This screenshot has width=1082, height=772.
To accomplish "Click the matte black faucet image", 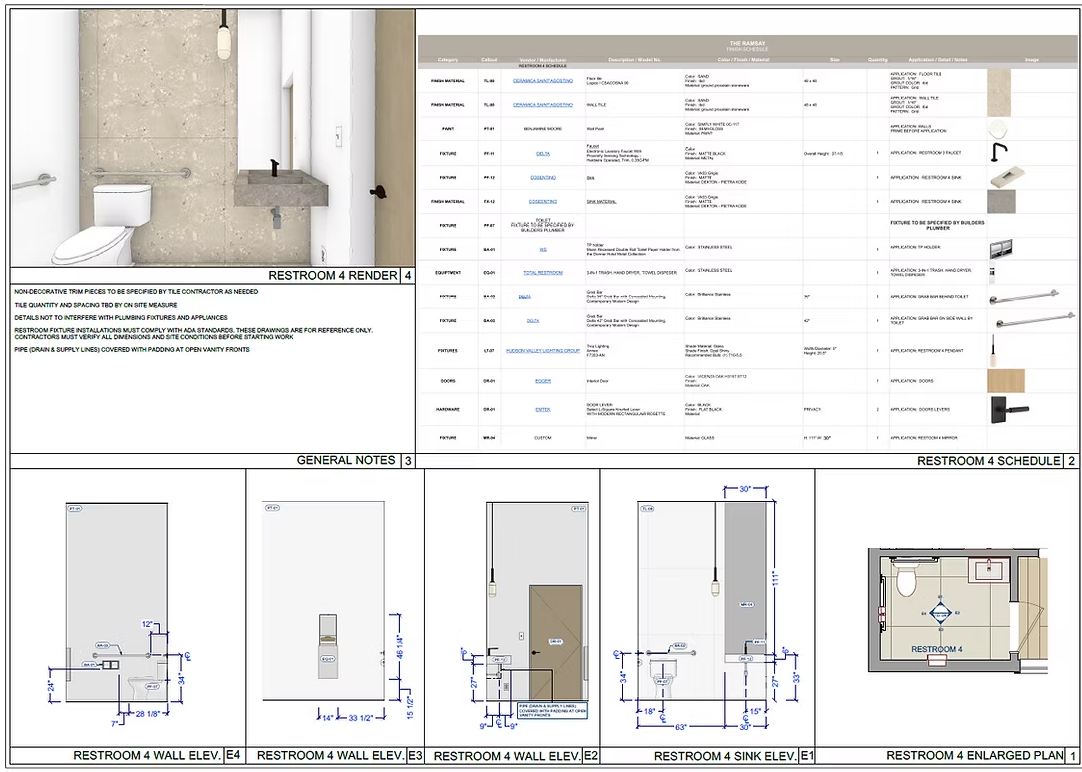I will point(999,152).
